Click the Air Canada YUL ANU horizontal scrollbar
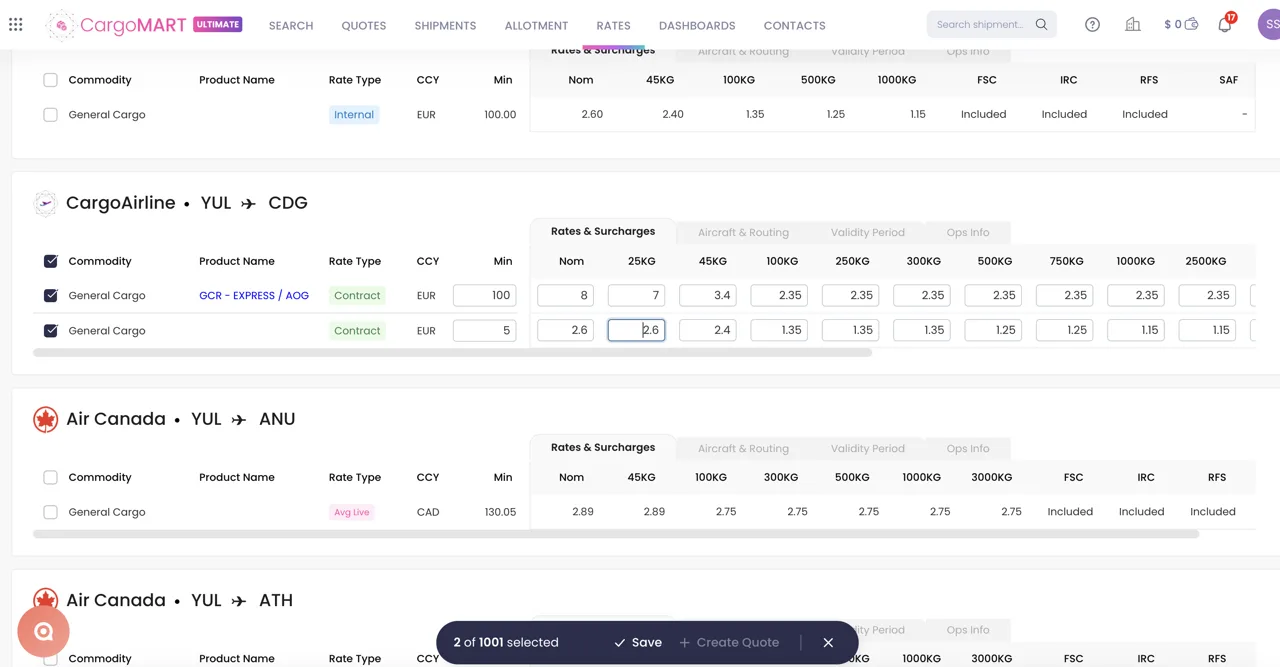 coord(616,534)
